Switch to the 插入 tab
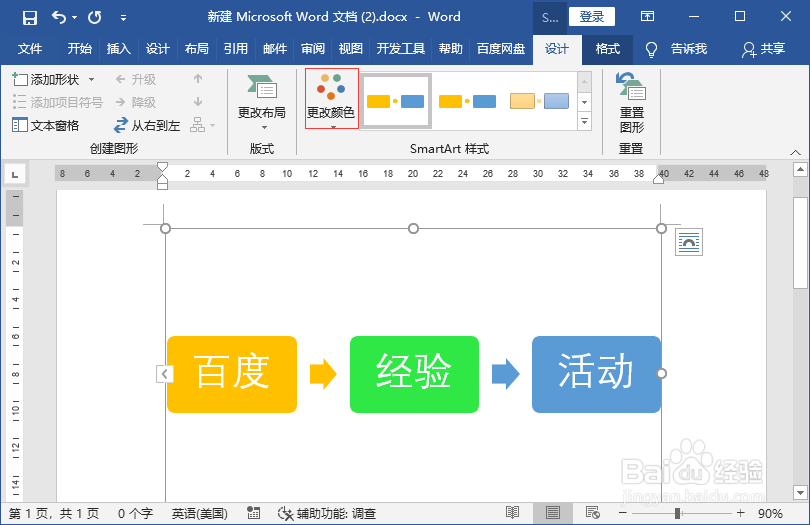The width and height of the screenshot is (810, 525). point(119,49)
